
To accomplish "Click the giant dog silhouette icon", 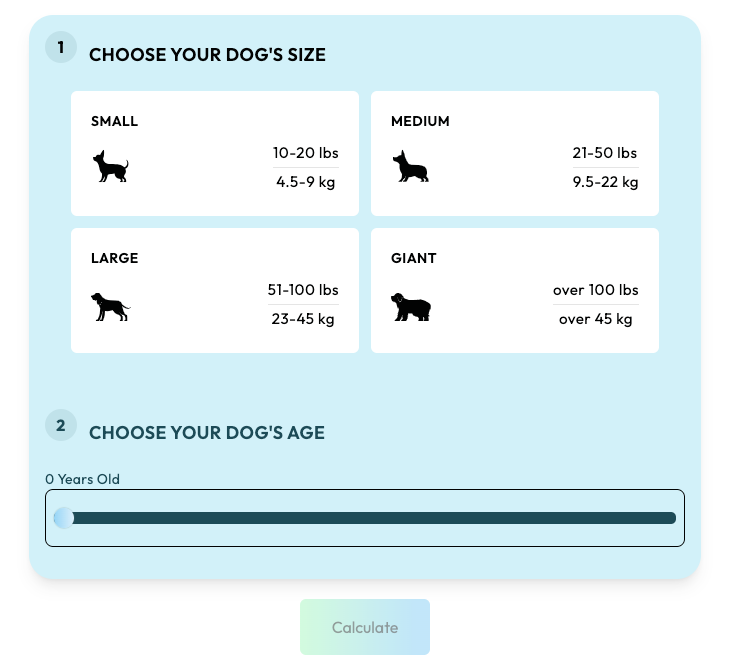I will pyautogui.click(x=411, y=307).
